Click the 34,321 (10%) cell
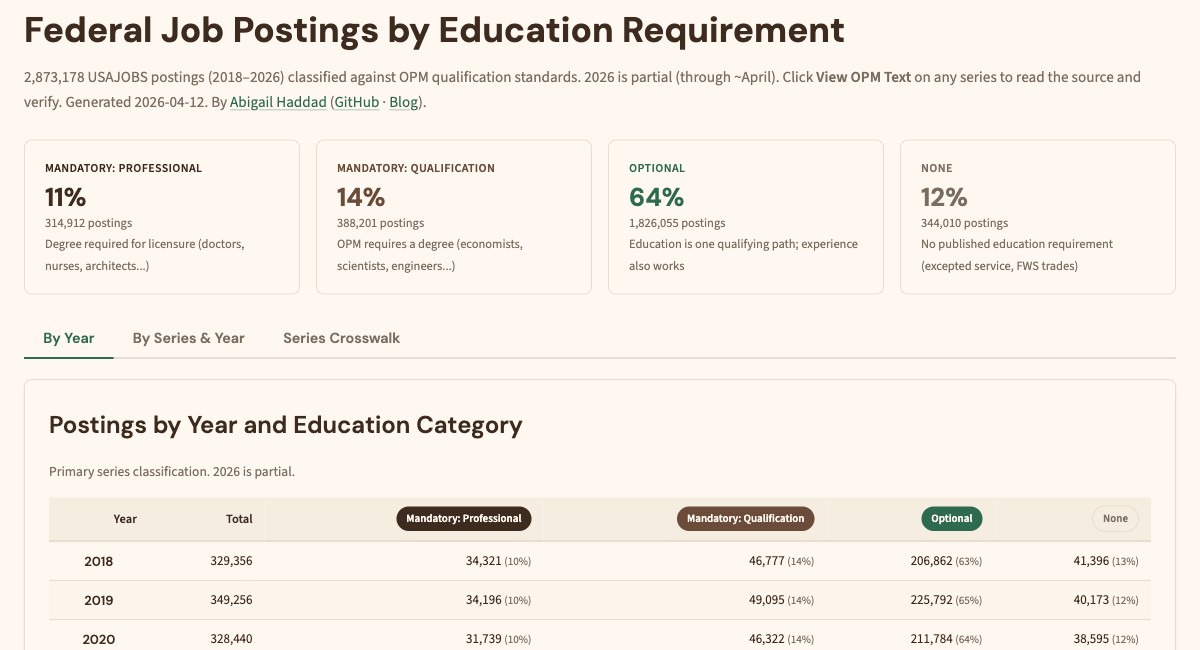 tap(498, 562)
